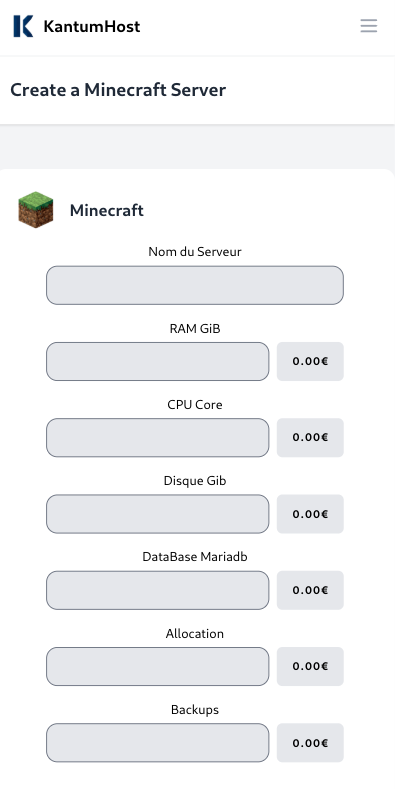Open the hamburger navigation menu
This screenshot has width=395, height=789.
point(368,26)
